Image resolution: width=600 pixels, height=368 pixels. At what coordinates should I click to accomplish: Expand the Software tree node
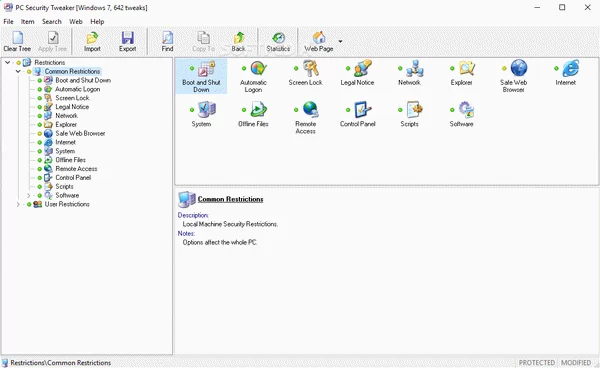point(29,195)
